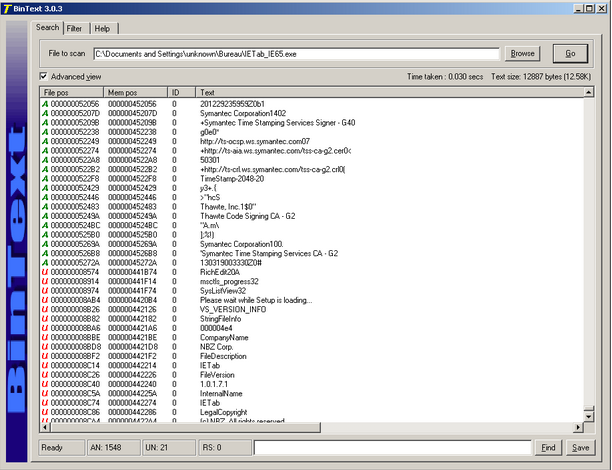Click the ANSI icon of row 00000005272A
Screen dimensions: 612x470
[45, 263]
